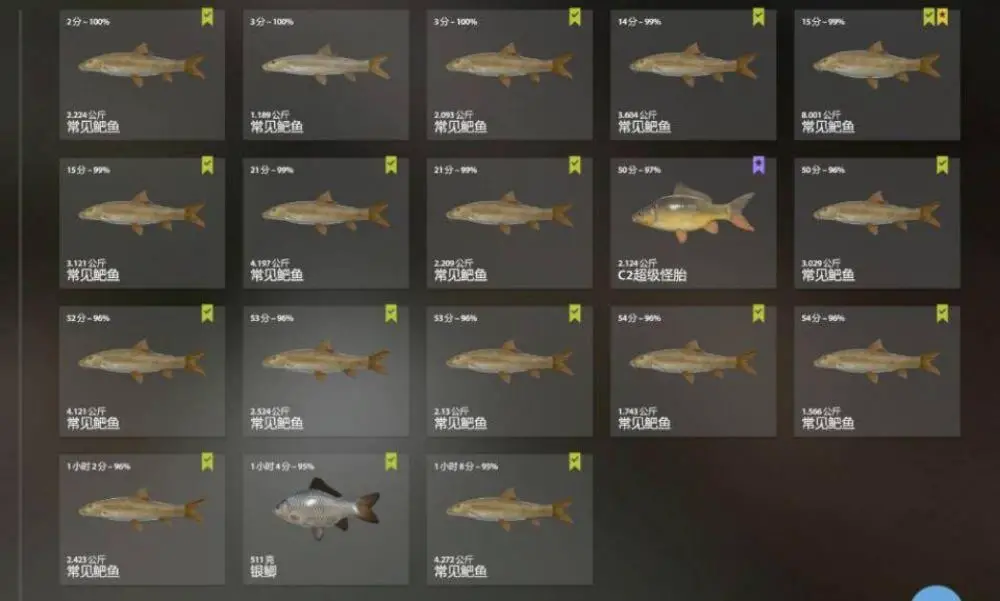The height and width of the screenshot is (601, 1000).
Task: Click the 2.524公斤 常见鲃鱼 card
Action: point(326,371)
